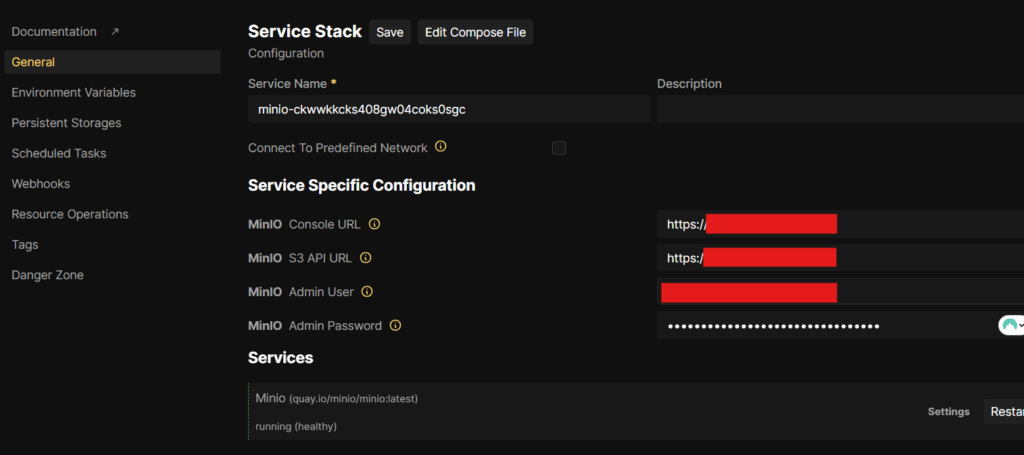Select General in the sidebar
The width and height of the screenshot is (1024, 455).
112,62
